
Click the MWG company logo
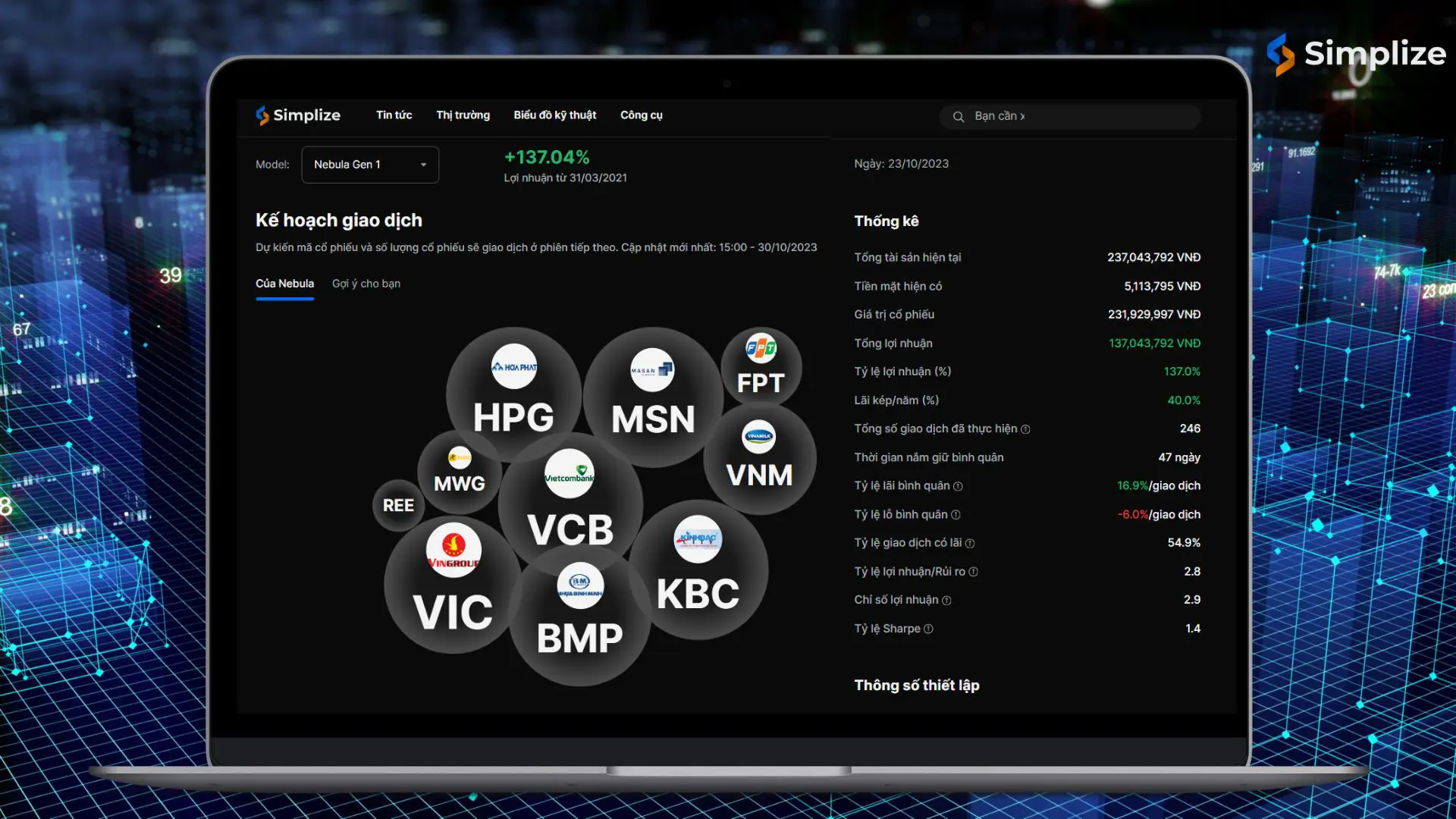point(460,457)
